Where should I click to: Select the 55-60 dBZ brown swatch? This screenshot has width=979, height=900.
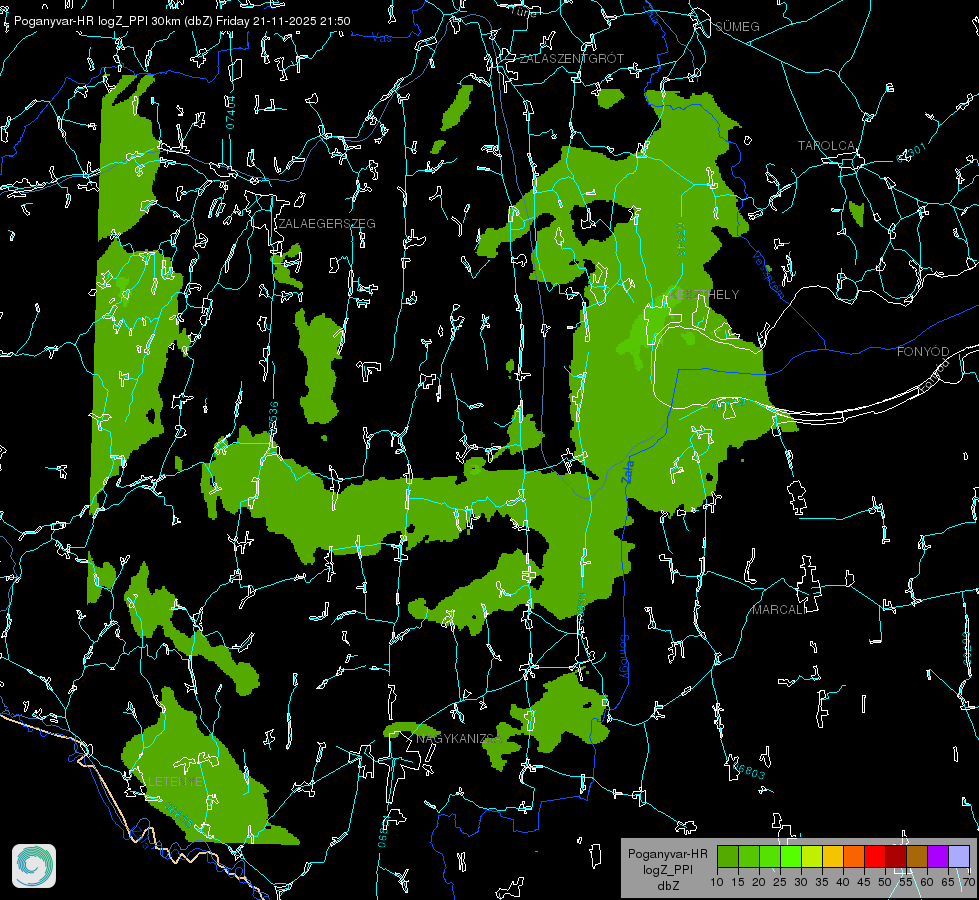917,856
